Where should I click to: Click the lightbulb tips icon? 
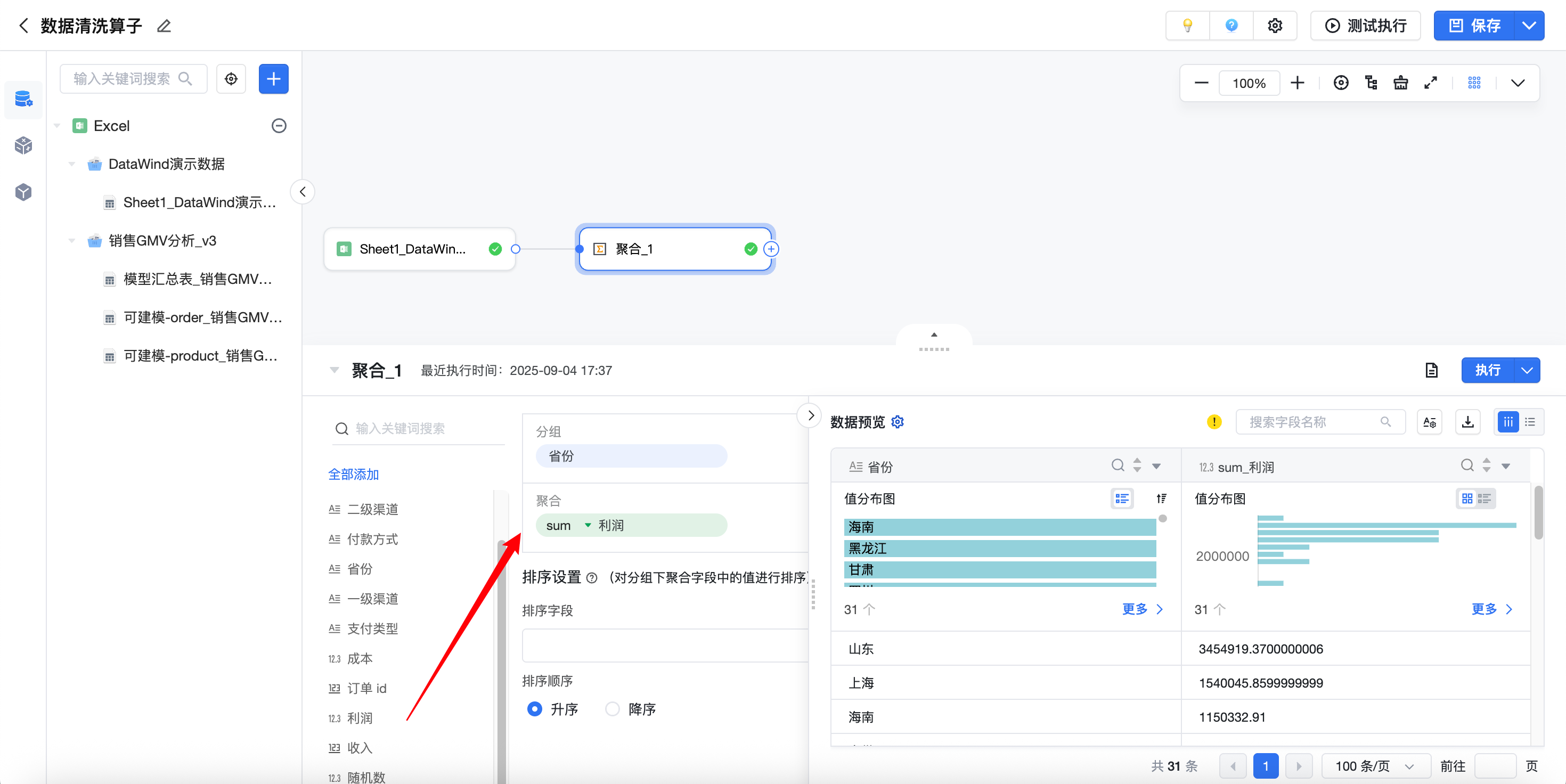tap(1187, 26)
